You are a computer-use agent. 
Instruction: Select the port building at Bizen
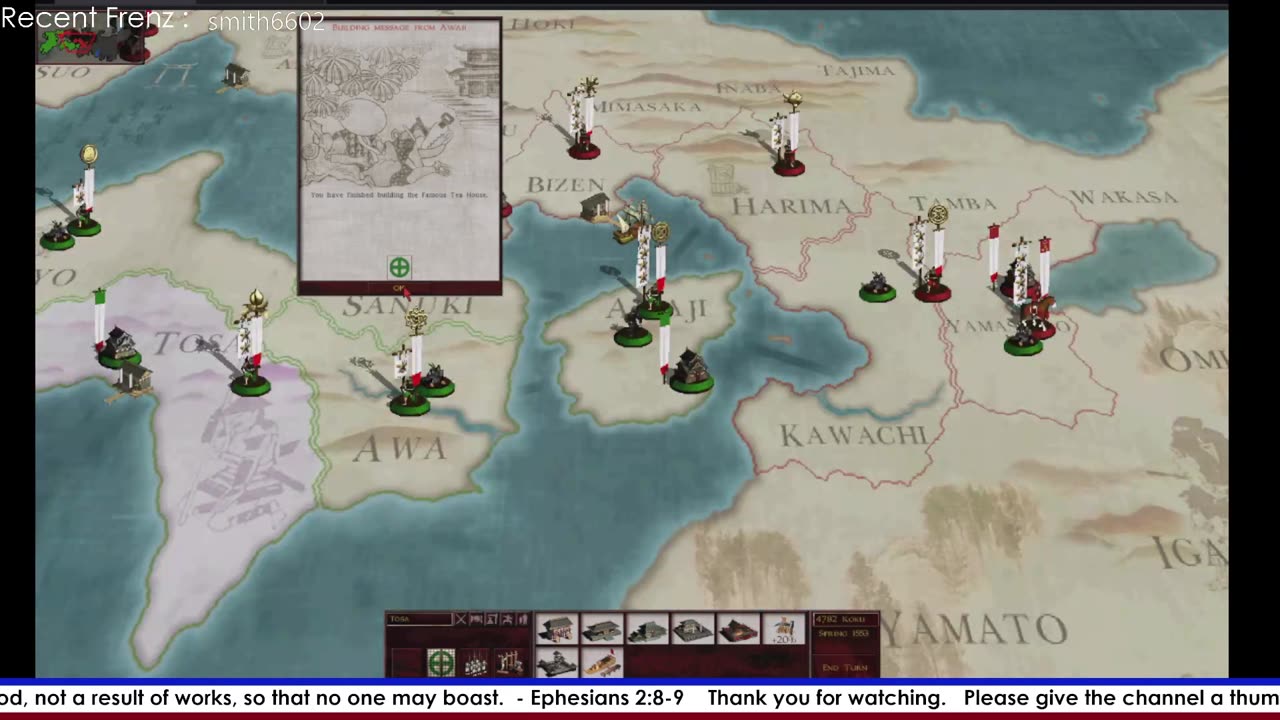pos(596,207)
